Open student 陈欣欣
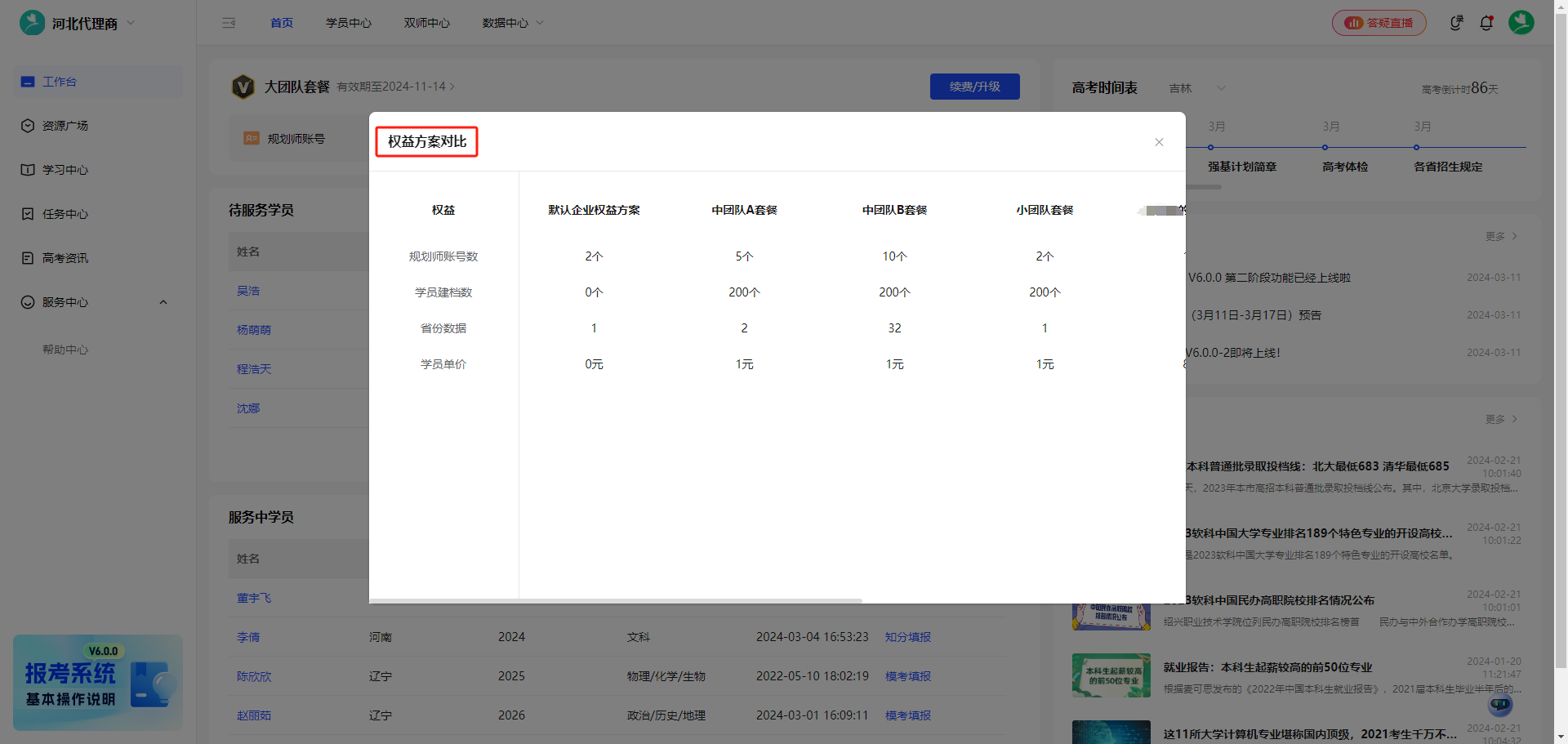 [254, 676]
